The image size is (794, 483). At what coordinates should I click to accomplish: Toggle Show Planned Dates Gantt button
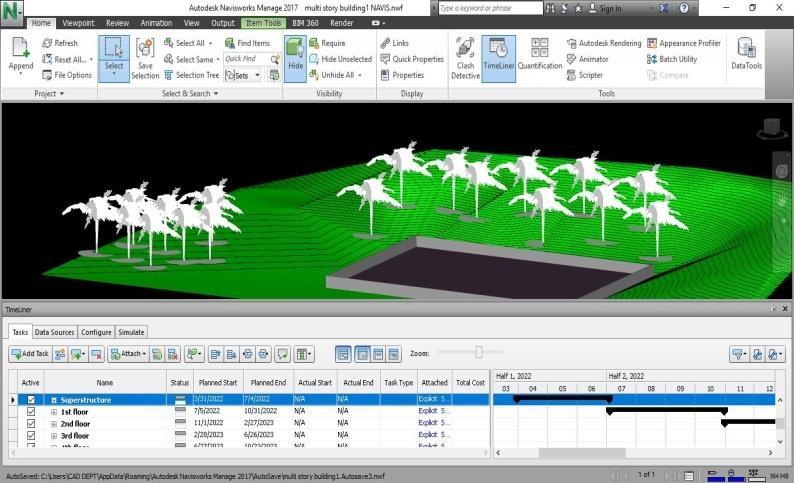tap(363, 354)
